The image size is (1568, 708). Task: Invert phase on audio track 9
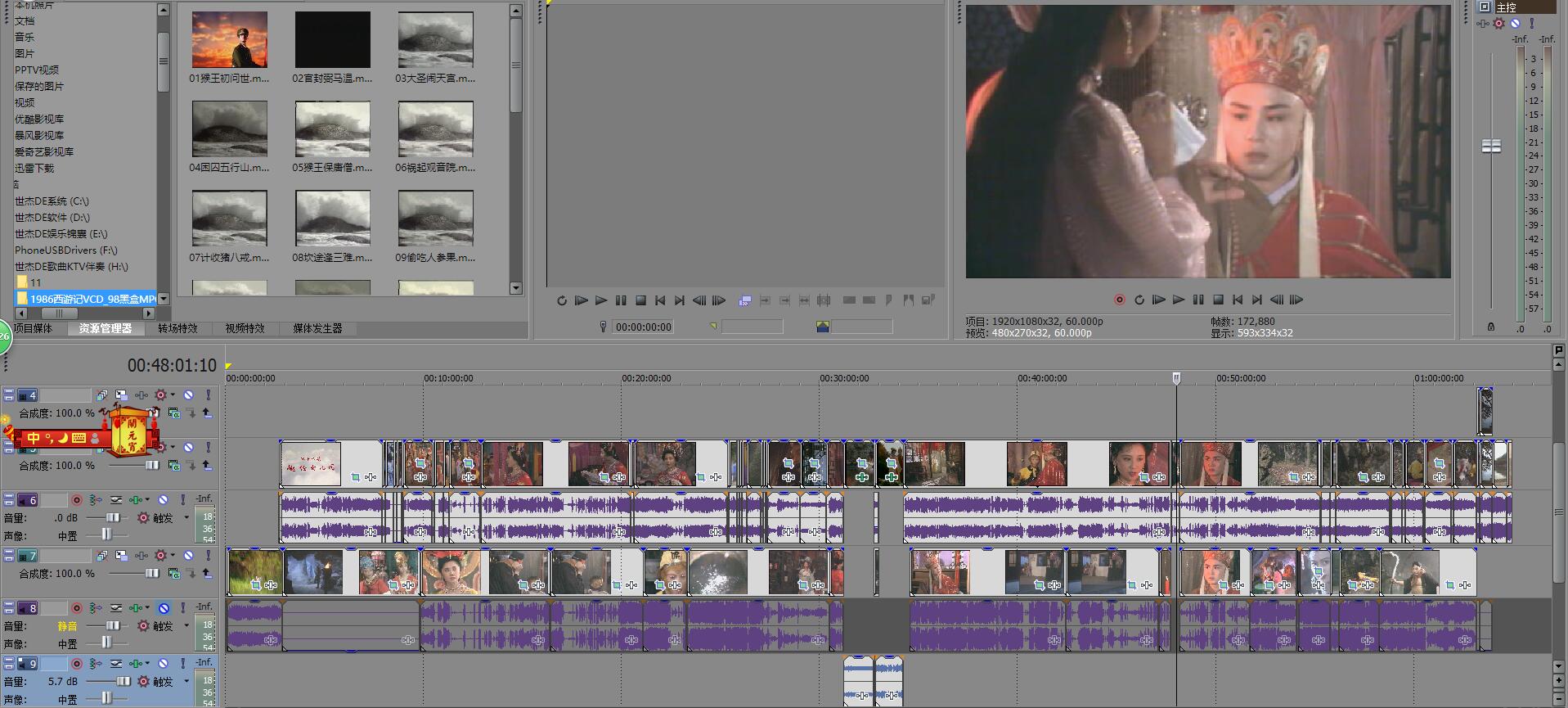115,663
